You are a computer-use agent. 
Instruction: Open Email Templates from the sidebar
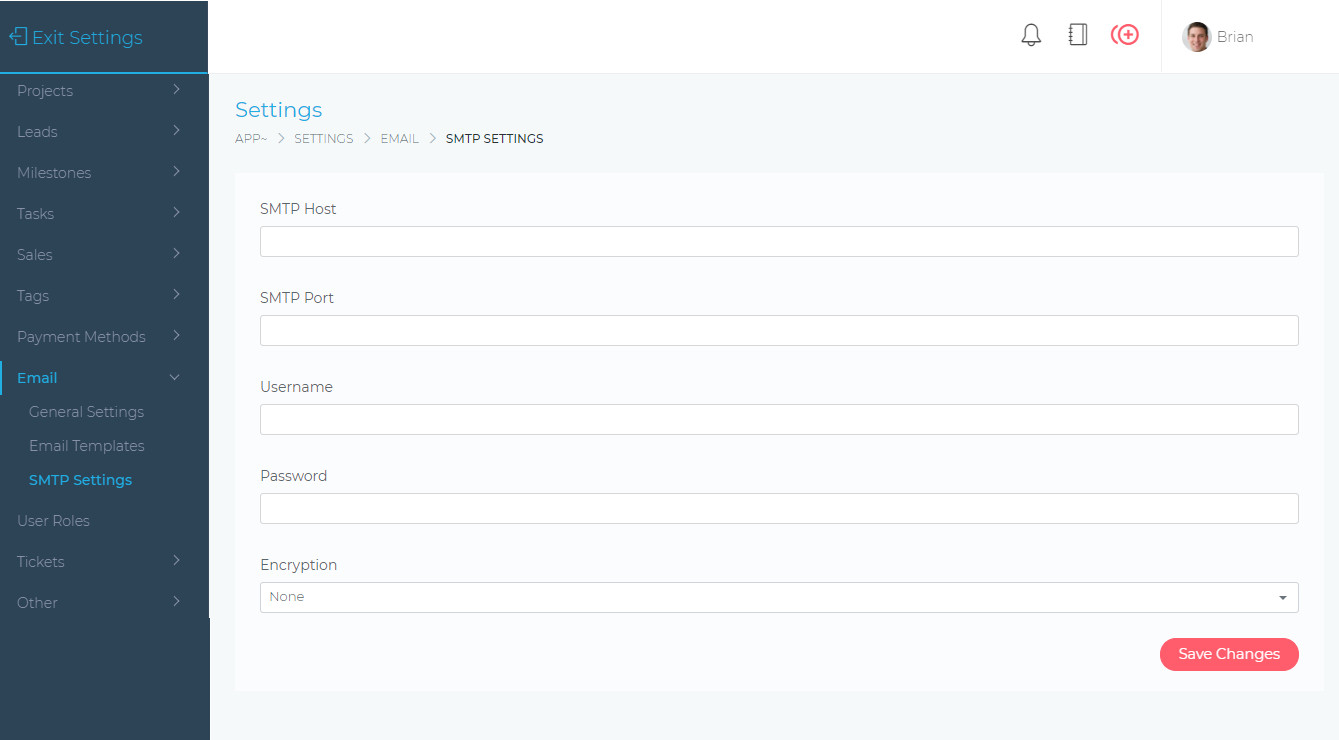(x=86, y=445)
